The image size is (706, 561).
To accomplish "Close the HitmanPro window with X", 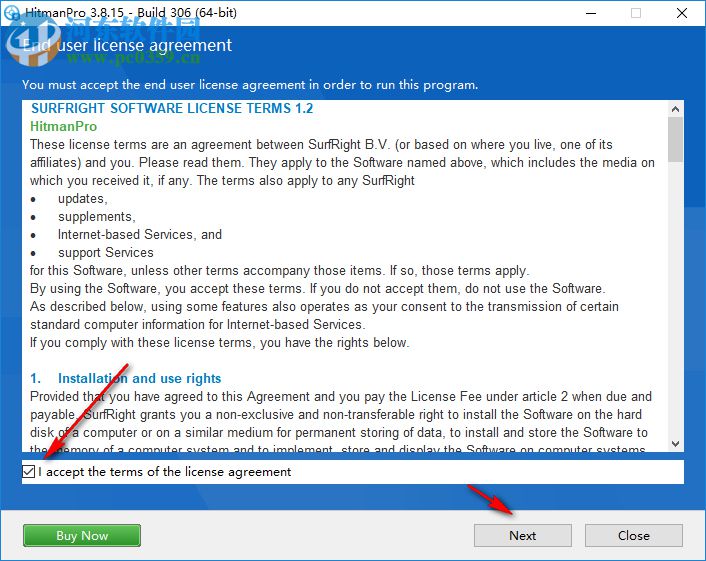I will point(682,13).
